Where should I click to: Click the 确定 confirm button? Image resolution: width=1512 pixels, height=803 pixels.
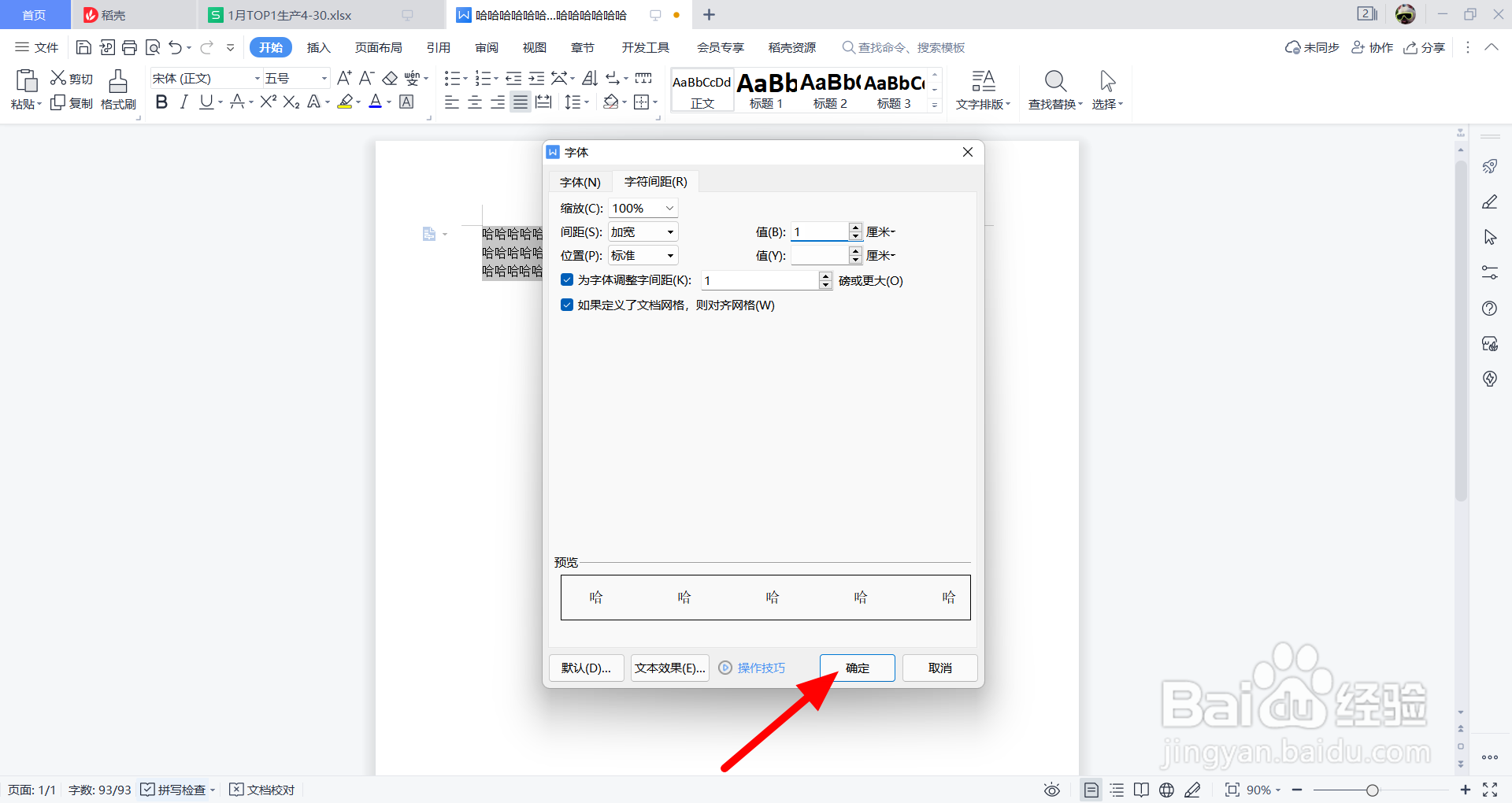[857, 668]
